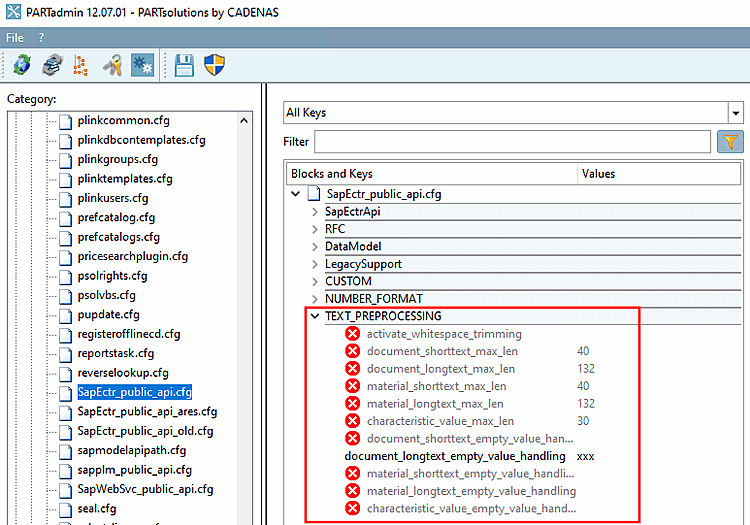Select SapEctr_public_api_ares.cfg in category tree
Viewport: 750px width, 525px height.
[x=147, y=412]
